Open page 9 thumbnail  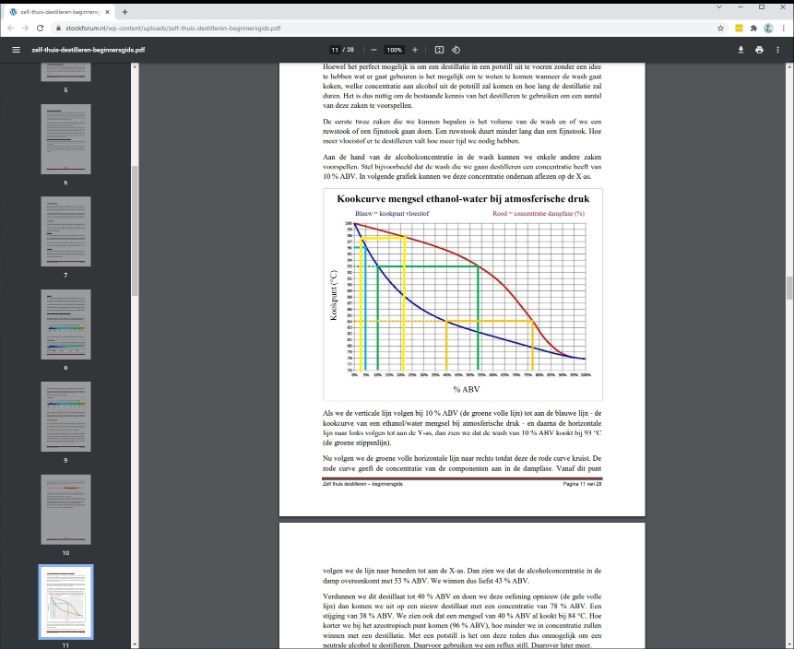click(x=66, y=417)
